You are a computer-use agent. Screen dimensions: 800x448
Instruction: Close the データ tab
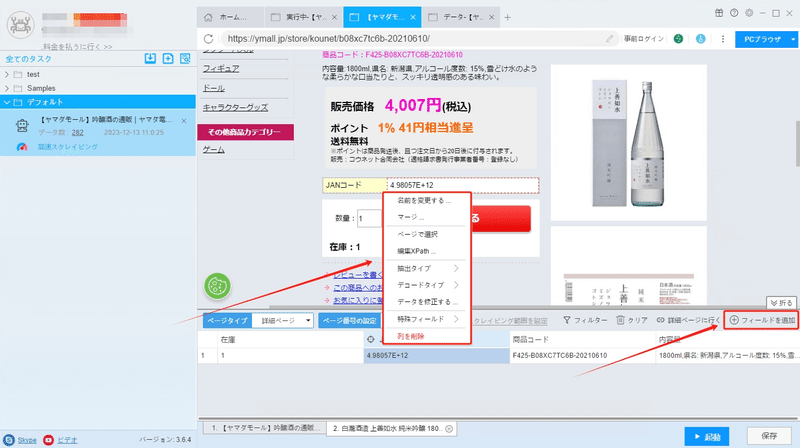click(x=491, y=17)
